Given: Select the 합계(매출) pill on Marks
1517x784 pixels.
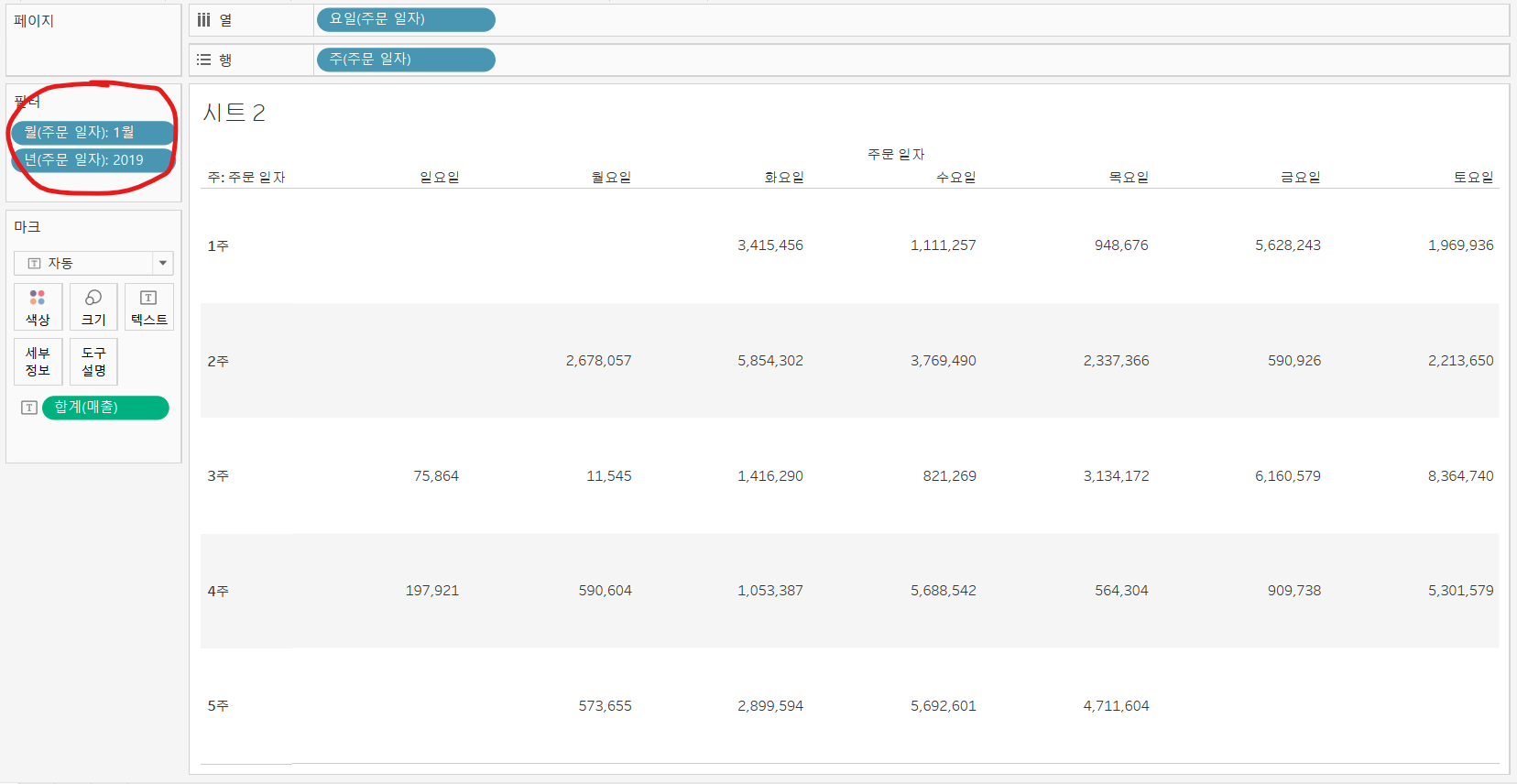Looking at the screenshot, I should click(x=105, y=408).
